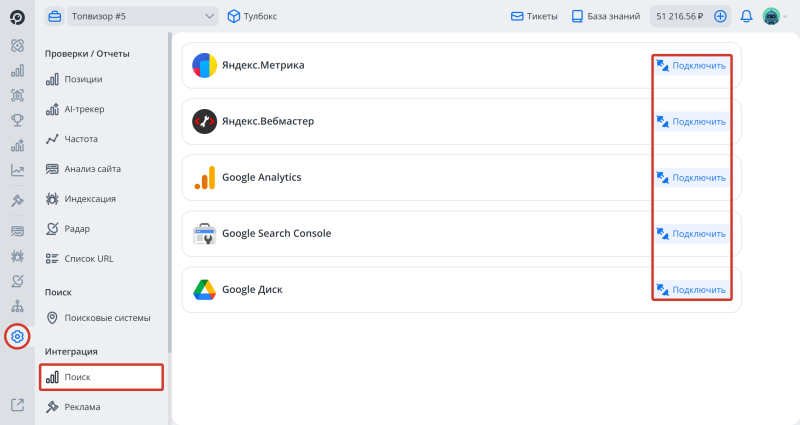
Task: Click Подключить for Google Analytics
Action: pos(691,178)
